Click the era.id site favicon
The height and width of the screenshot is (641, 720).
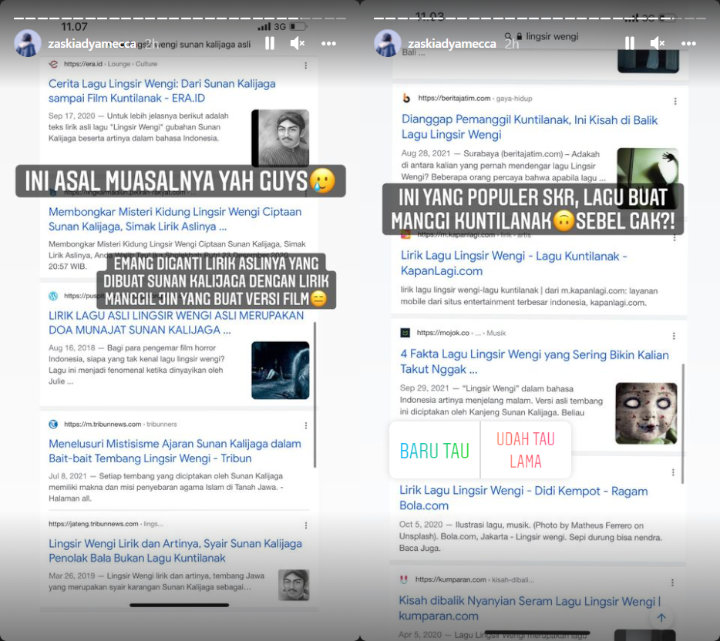[53, 64]
